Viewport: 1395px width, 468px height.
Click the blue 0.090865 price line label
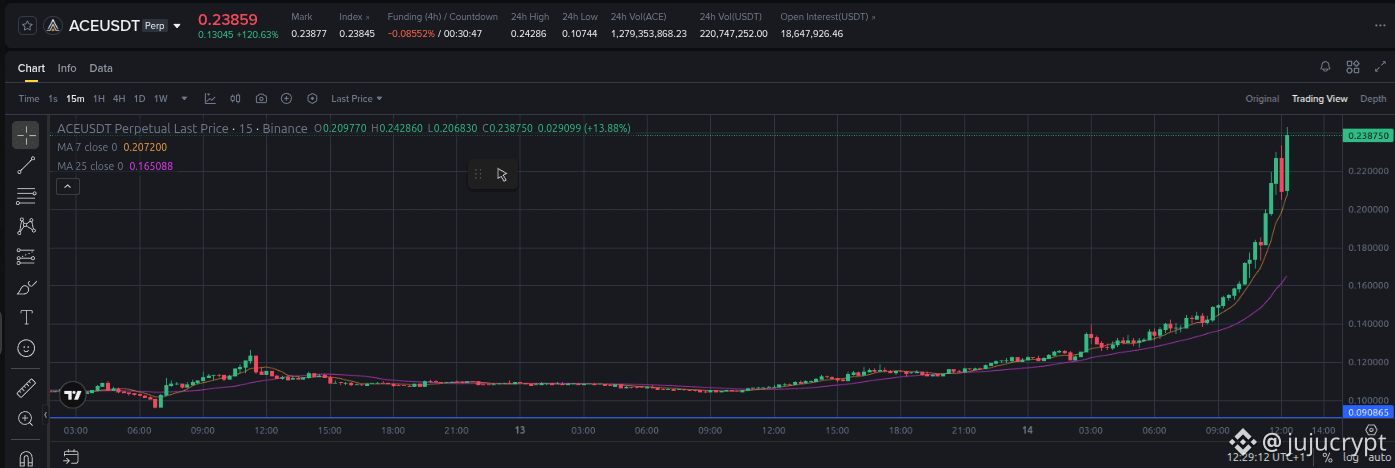[1367, 411]
